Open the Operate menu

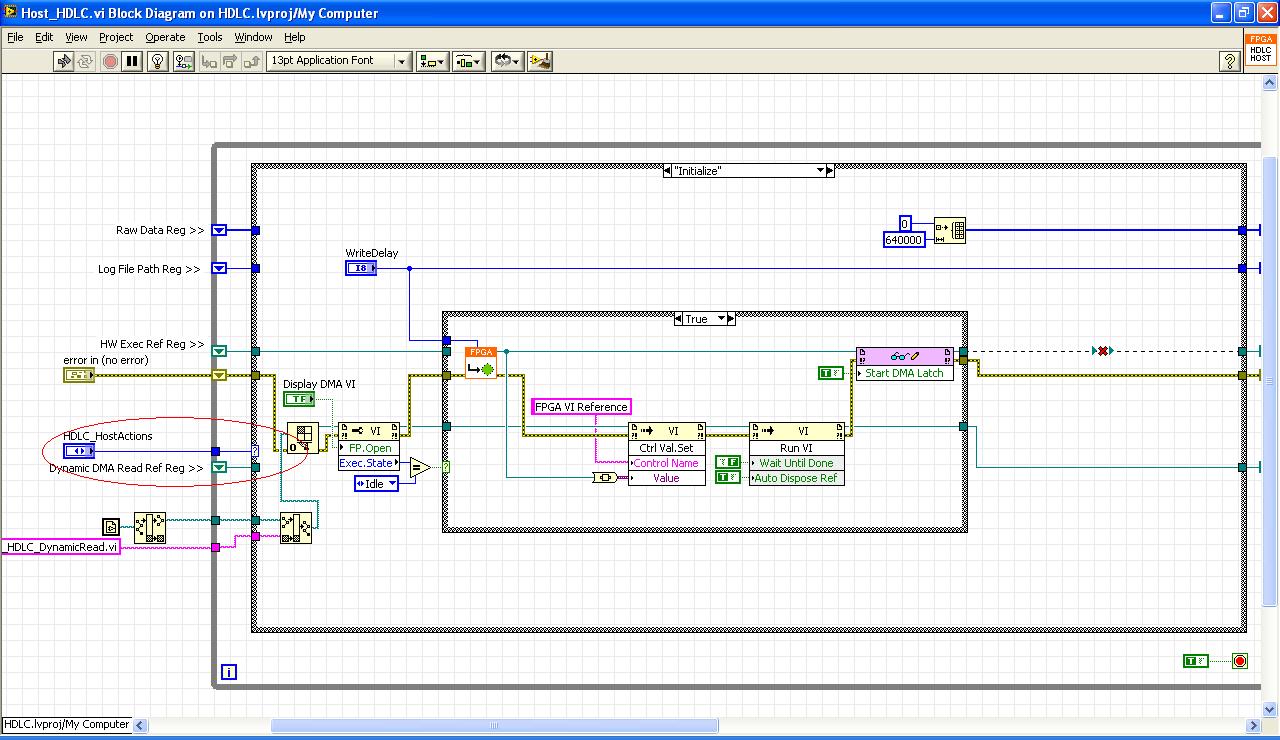(165, 37)
